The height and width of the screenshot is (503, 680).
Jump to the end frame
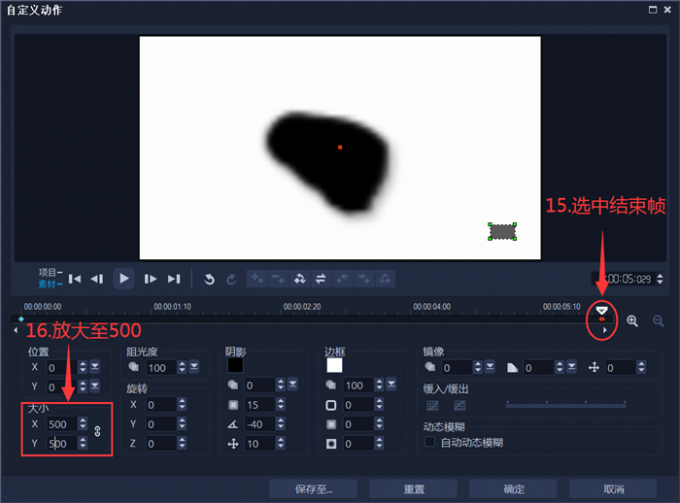(174, 279)
